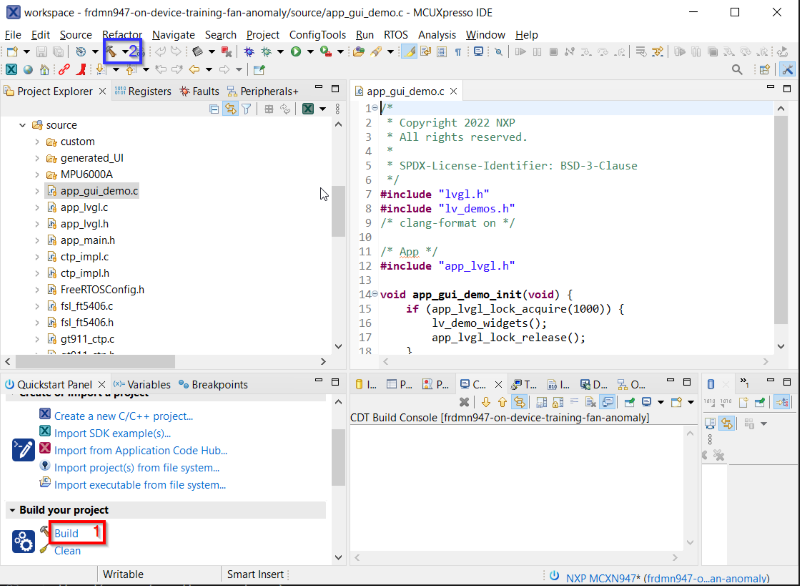Click console Next Error down arrow icon
Screen dimensions: 800x586
pyautogui.click(x=486, y=402)
